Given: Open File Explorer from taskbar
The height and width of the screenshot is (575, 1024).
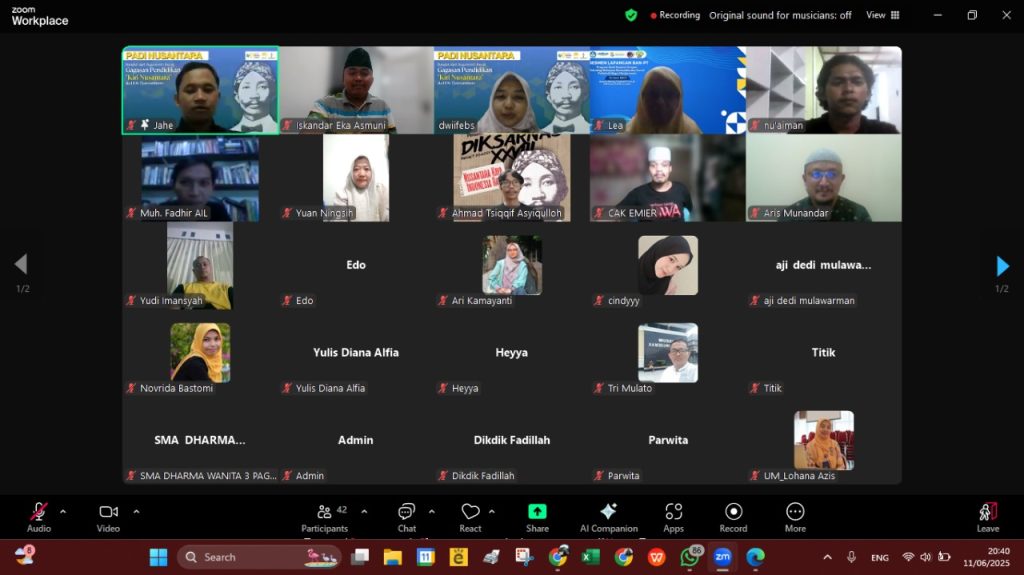Looking at the screenshot, I should pos(392,557).
